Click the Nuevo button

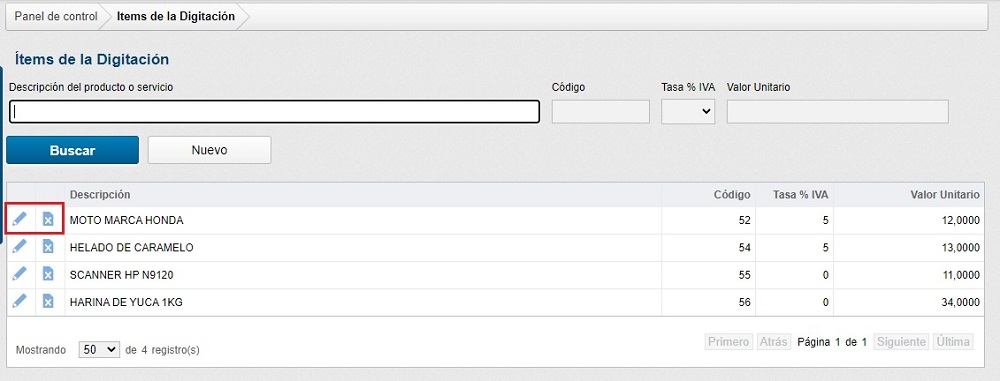[x=209, y=150]
